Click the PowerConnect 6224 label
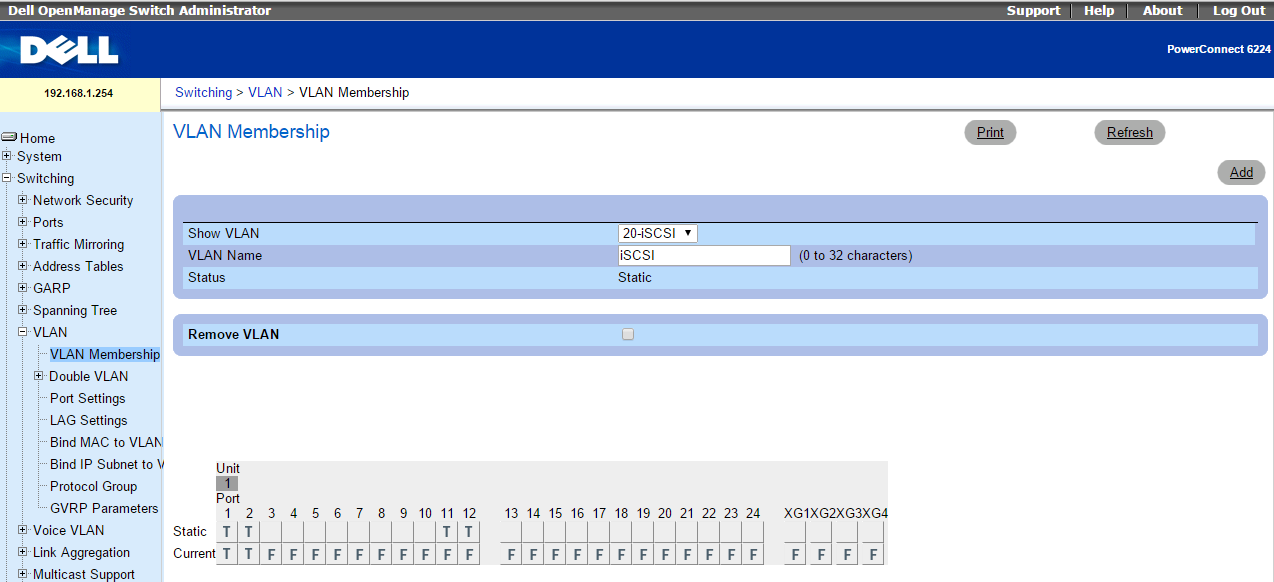This screenshot has width=1274, height=582. pyautogui.click(x=1219, y=49)
